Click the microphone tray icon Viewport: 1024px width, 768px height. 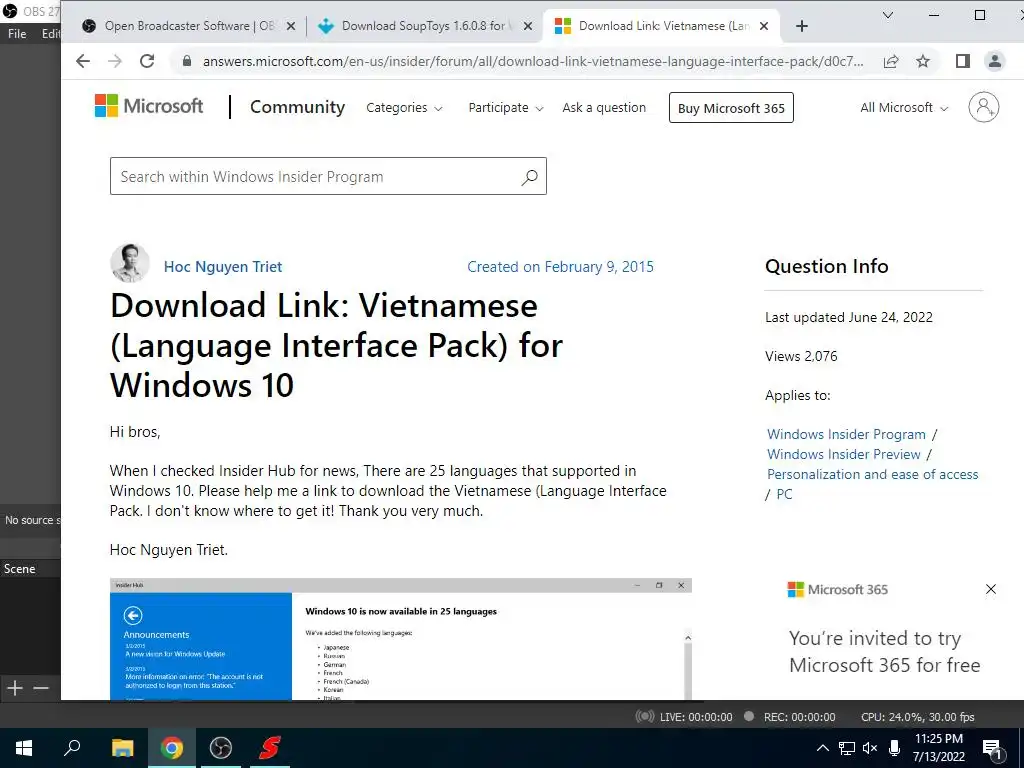click(894, 748)
